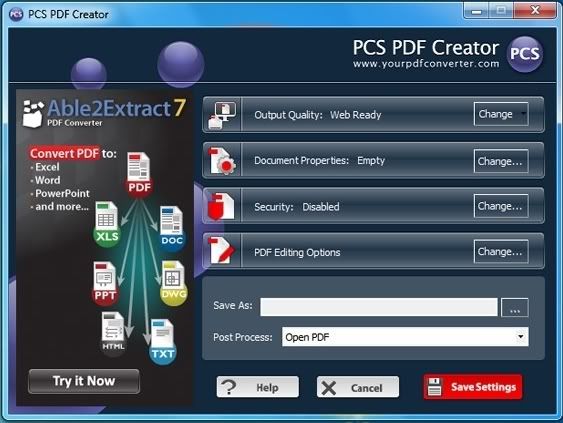
Task: Click the red Save Settings button
Action: [473, 387]
